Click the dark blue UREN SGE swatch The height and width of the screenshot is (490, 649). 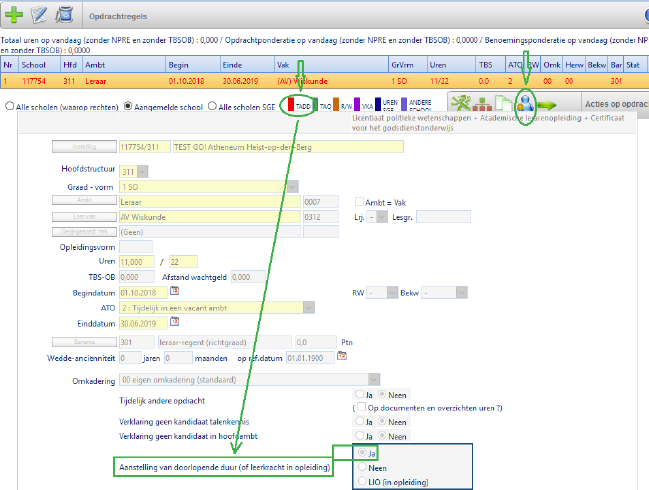tap(378, 104)
